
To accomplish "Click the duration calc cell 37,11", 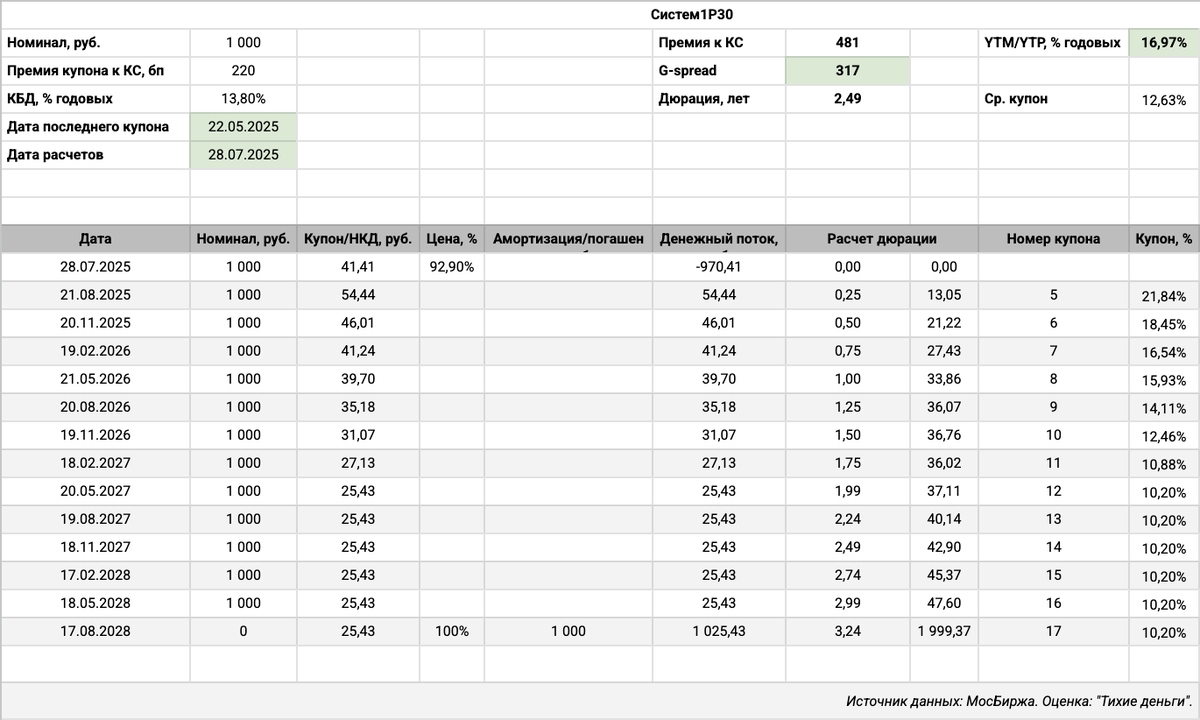I will tap(943, 491).
